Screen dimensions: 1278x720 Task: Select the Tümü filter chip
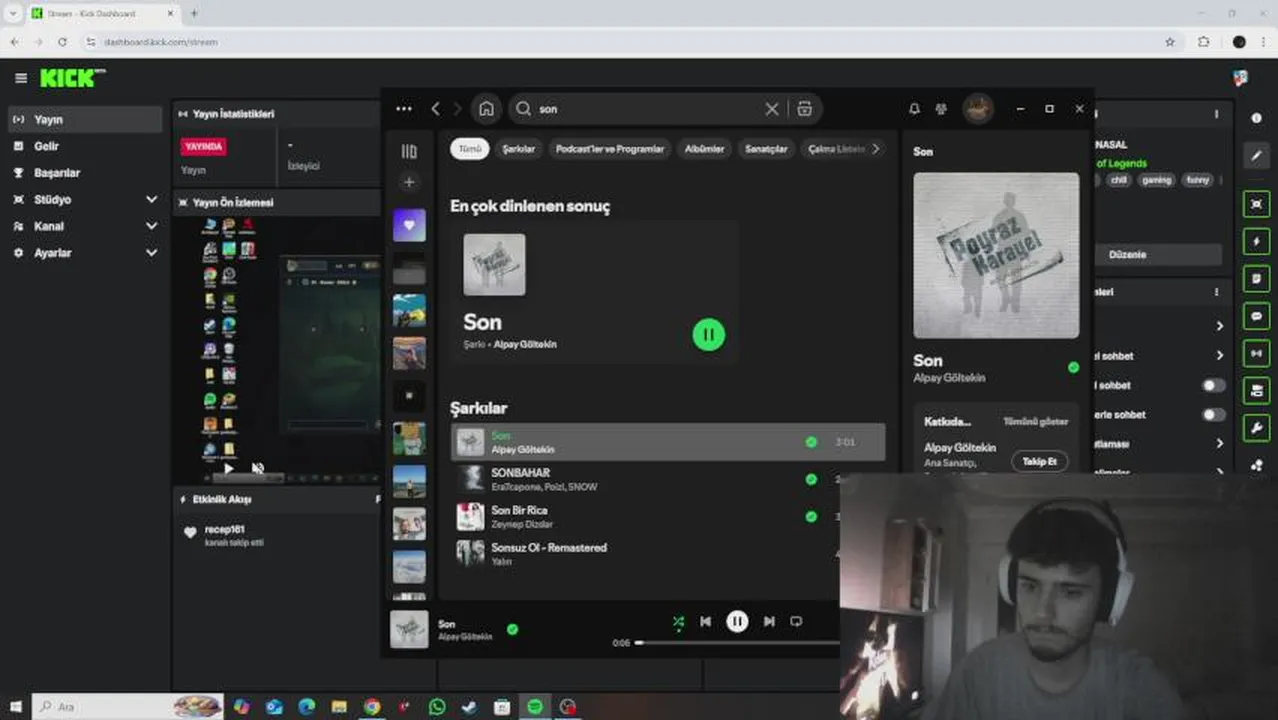(x=469, y=149)
